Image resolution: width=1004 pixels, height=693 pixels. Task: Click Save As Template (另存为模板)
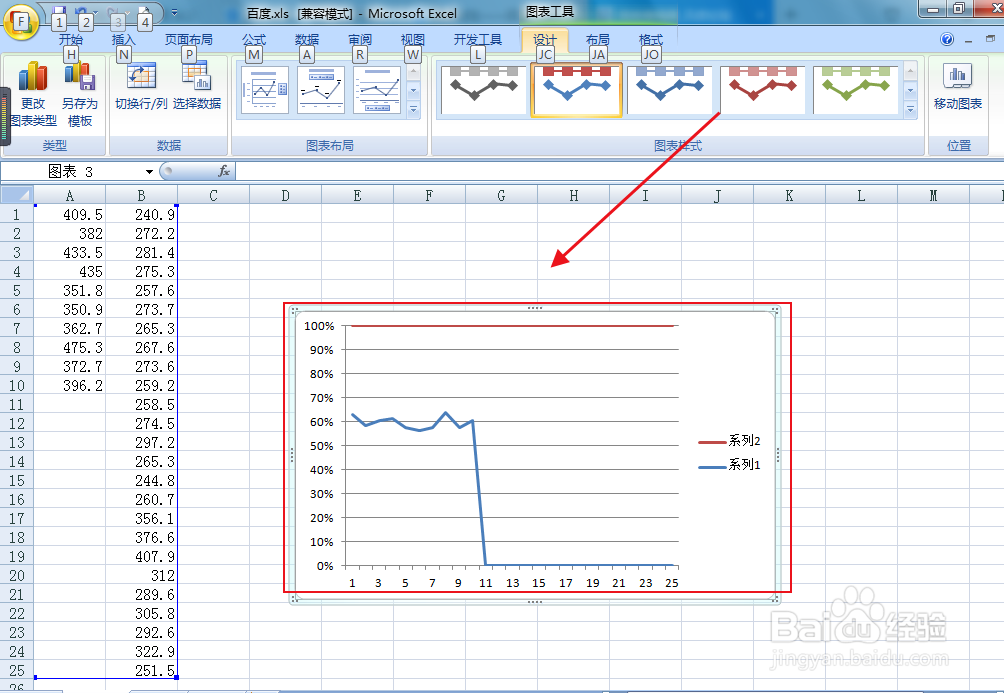tap(79, 94)
